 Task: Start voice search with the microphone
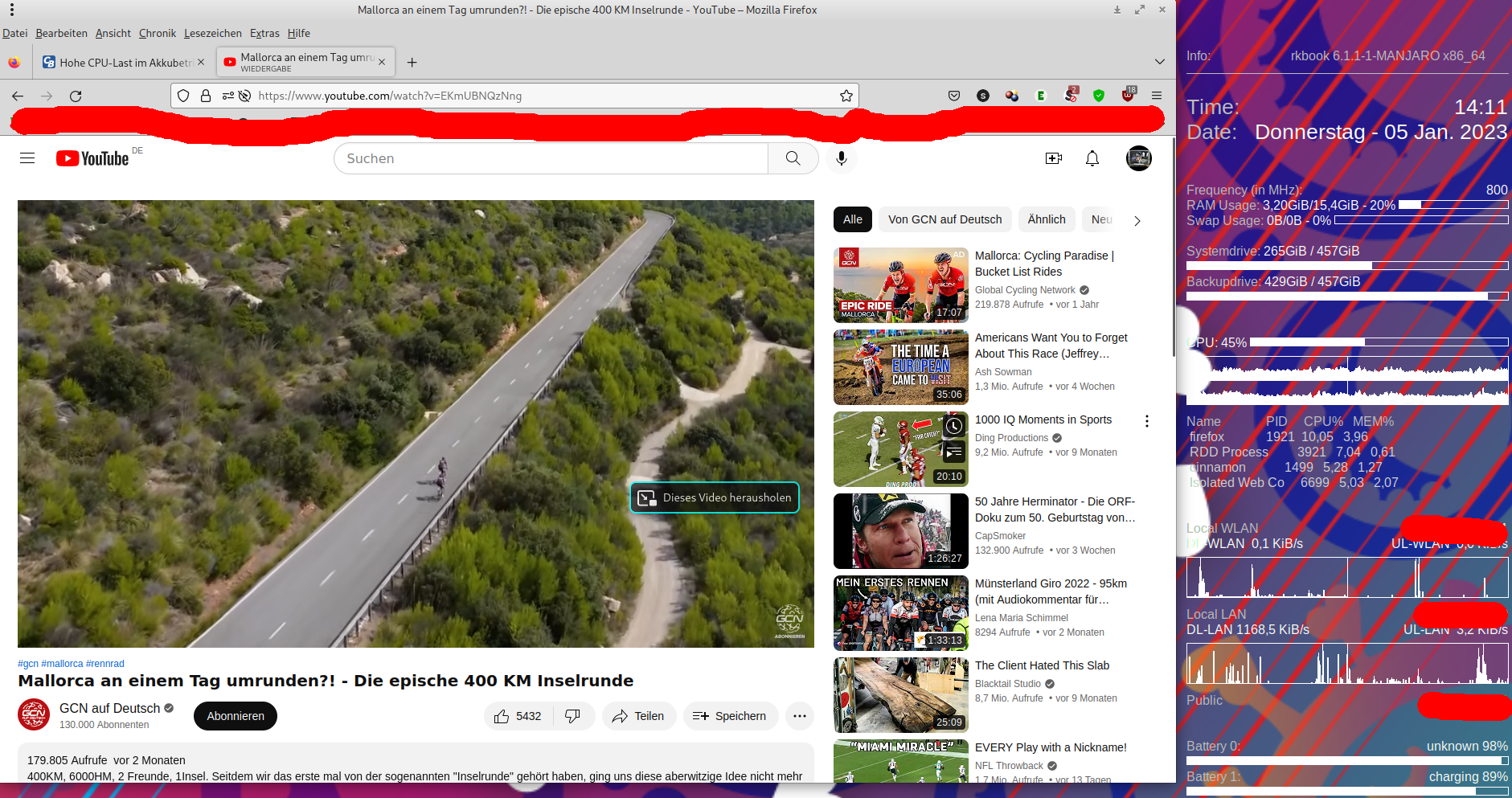pos(842,158)
